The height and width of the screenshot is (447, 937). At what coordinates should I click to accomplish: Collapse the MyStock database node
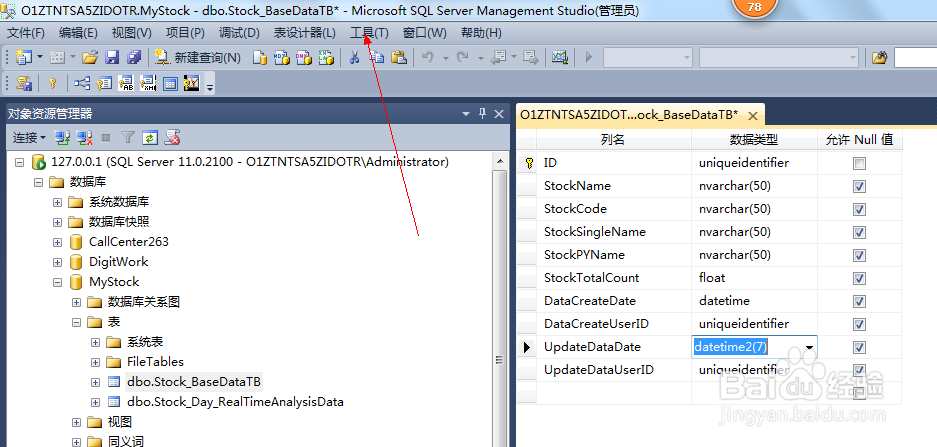pos(57,282)
